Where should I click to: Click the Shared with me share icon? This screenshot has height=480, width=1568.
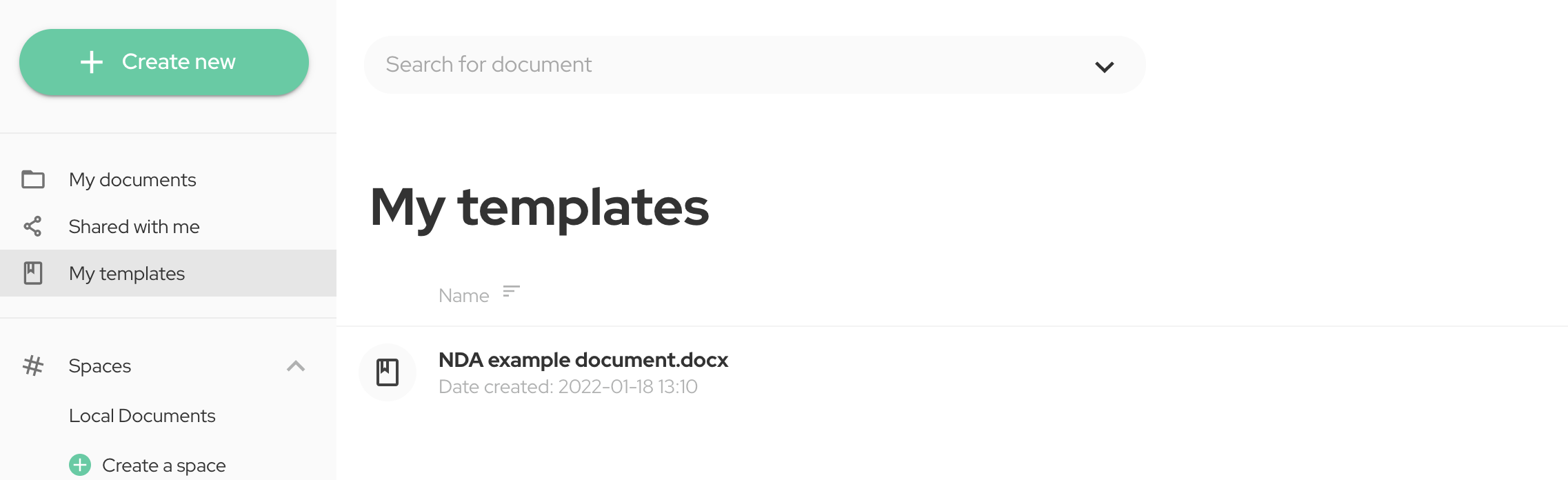pos(32,226)
